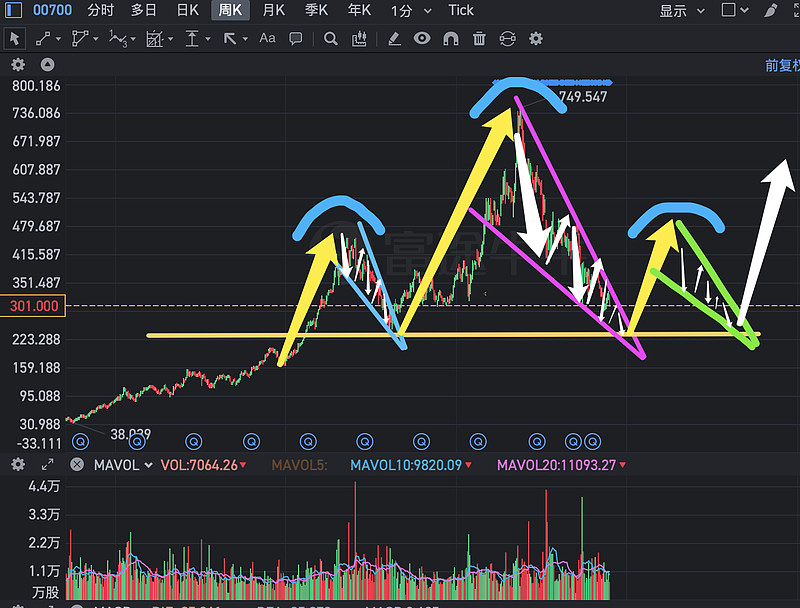The image size is (800, 608).
Task: Open the text annotation tool Aa
Action: [266, 38]
